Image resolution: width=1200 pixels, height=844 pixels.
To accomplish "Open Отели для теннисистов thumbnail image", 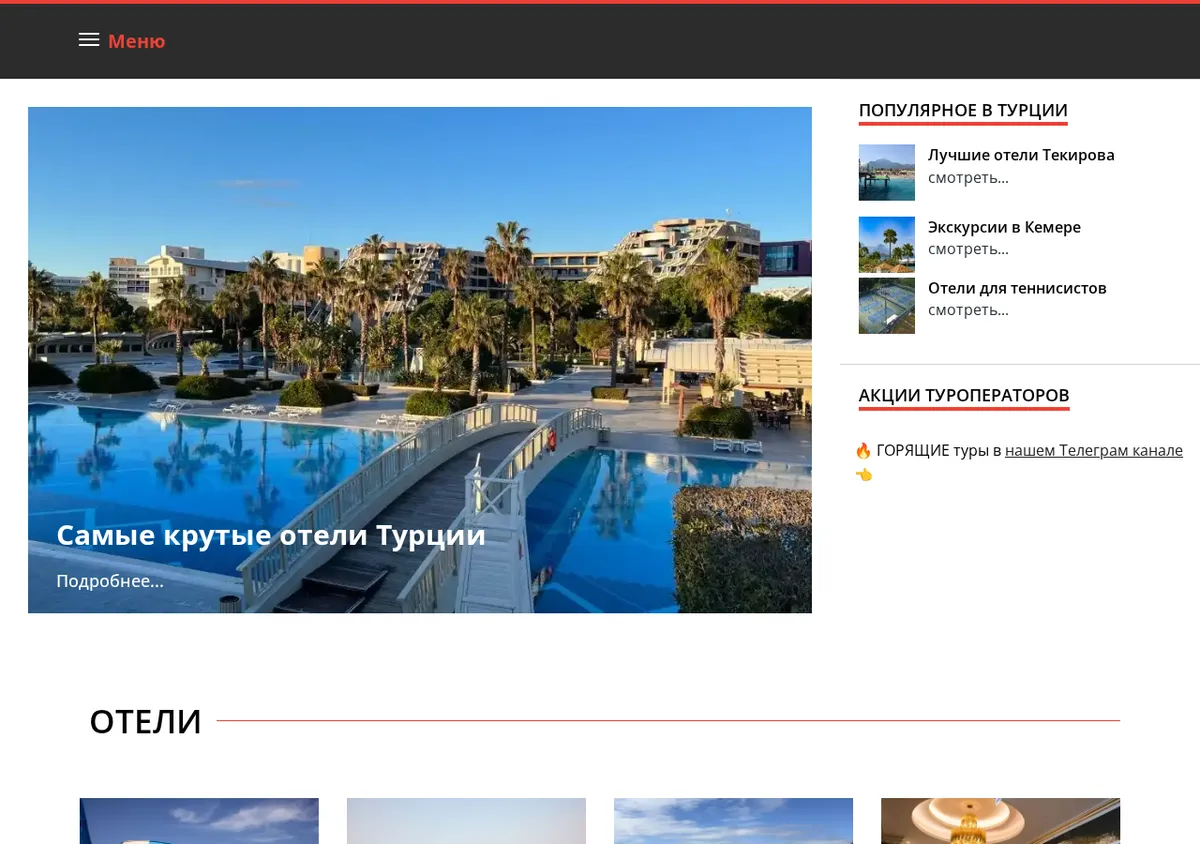I will [887, 306].
